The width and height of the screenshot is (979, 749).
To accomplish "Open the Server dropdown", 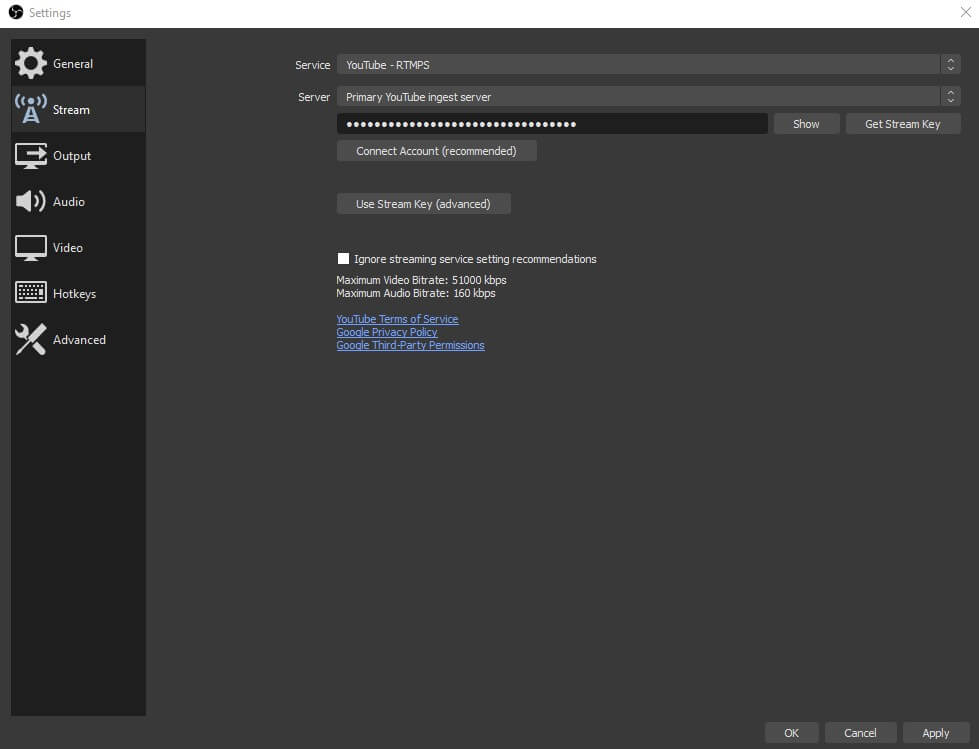I will [x=640, y=96].
